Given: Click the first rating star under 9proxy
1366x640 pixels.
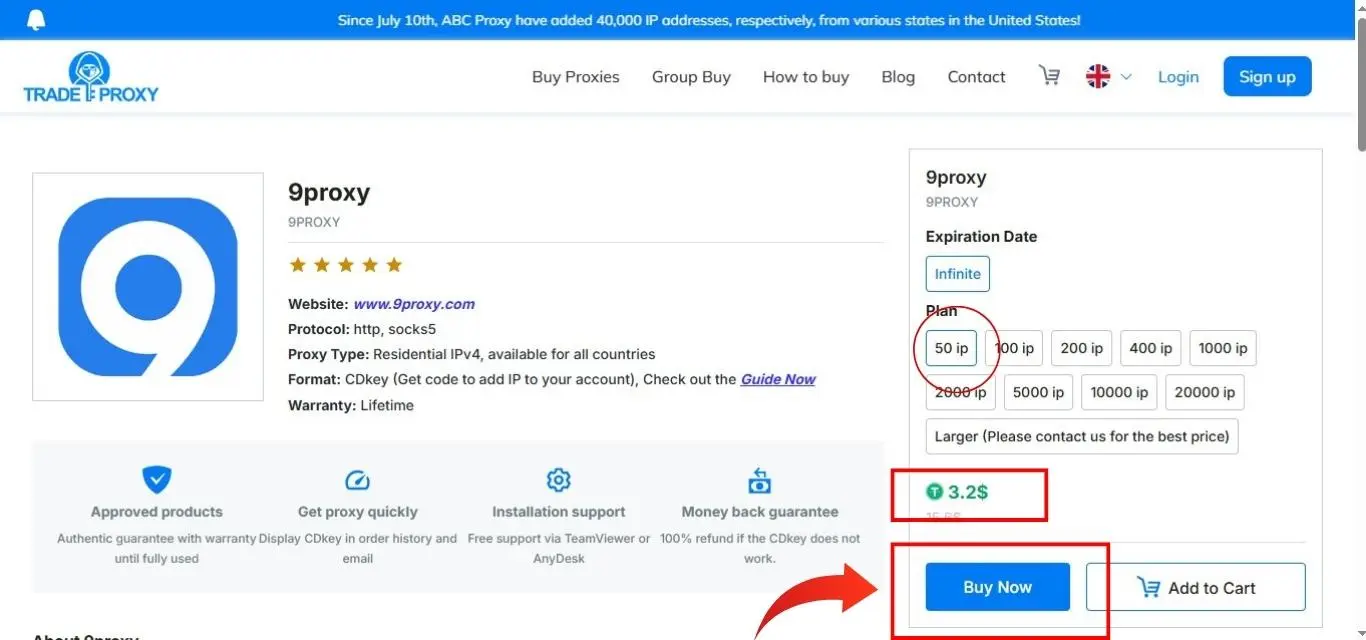Looking at the screenshot, I should pyautogui.click(x=297, y=264).
